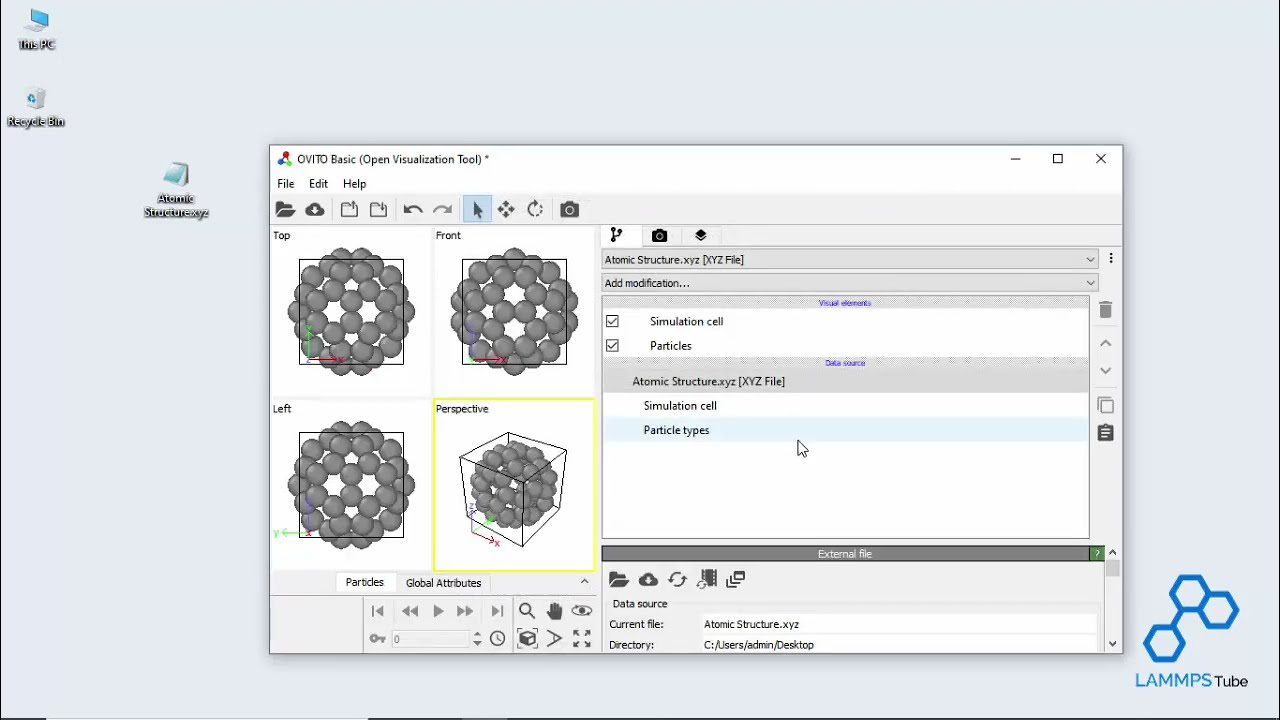
Task: Click the clipboard paste icon in pipeline sidebar
Action: tap(1105, 433)
